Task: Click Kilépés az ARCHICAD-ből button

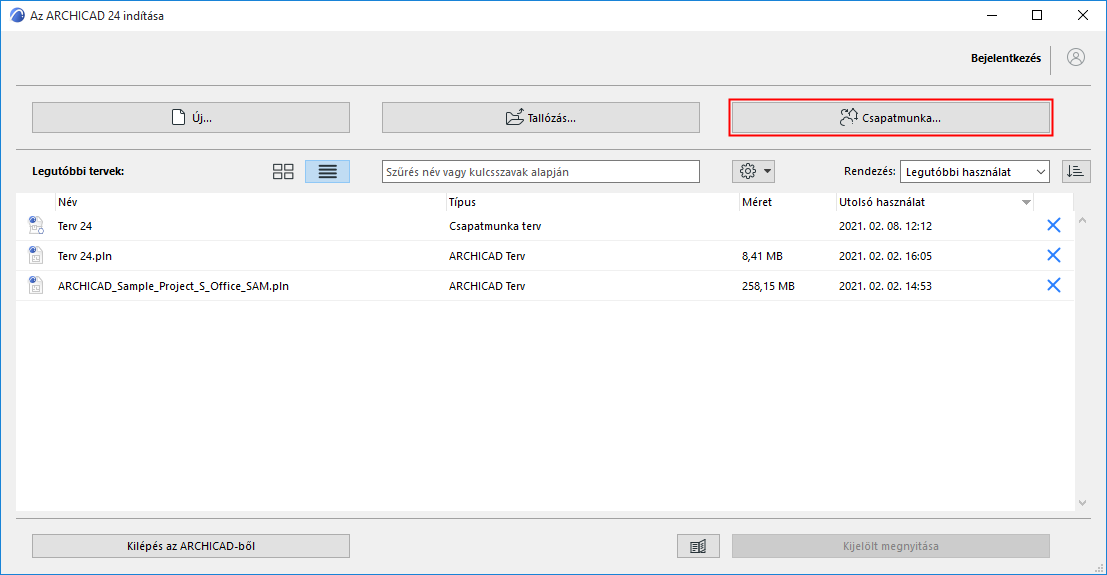Action: [x=191, y=546]
